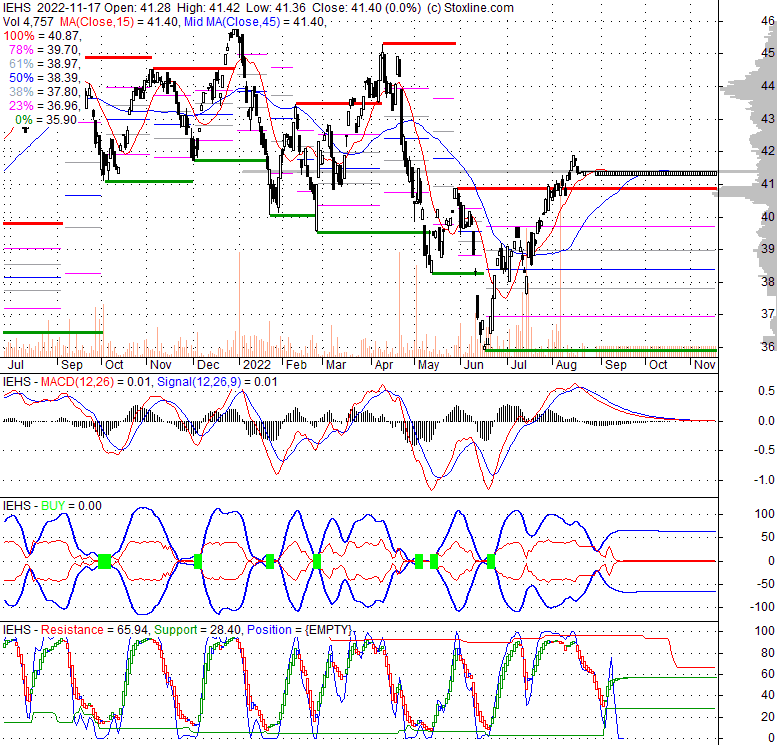
Task: Click the Vol 4,757 volume reading
Action: pos(28,22)
